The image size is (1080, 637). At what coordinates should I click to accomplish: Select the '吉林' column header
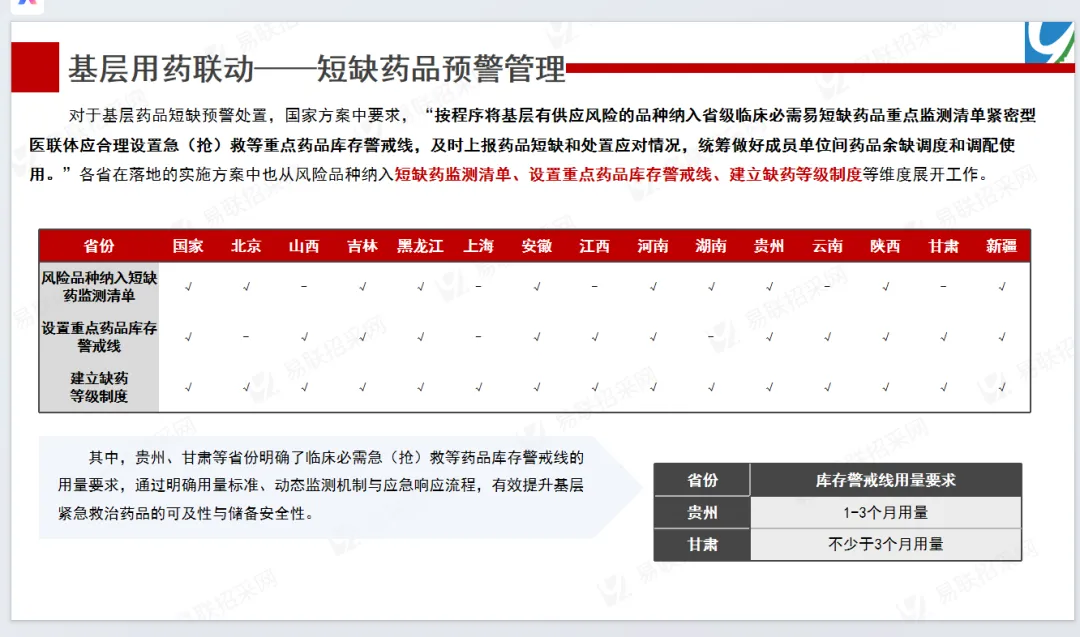pyautogui.click(x=362, y=246)
